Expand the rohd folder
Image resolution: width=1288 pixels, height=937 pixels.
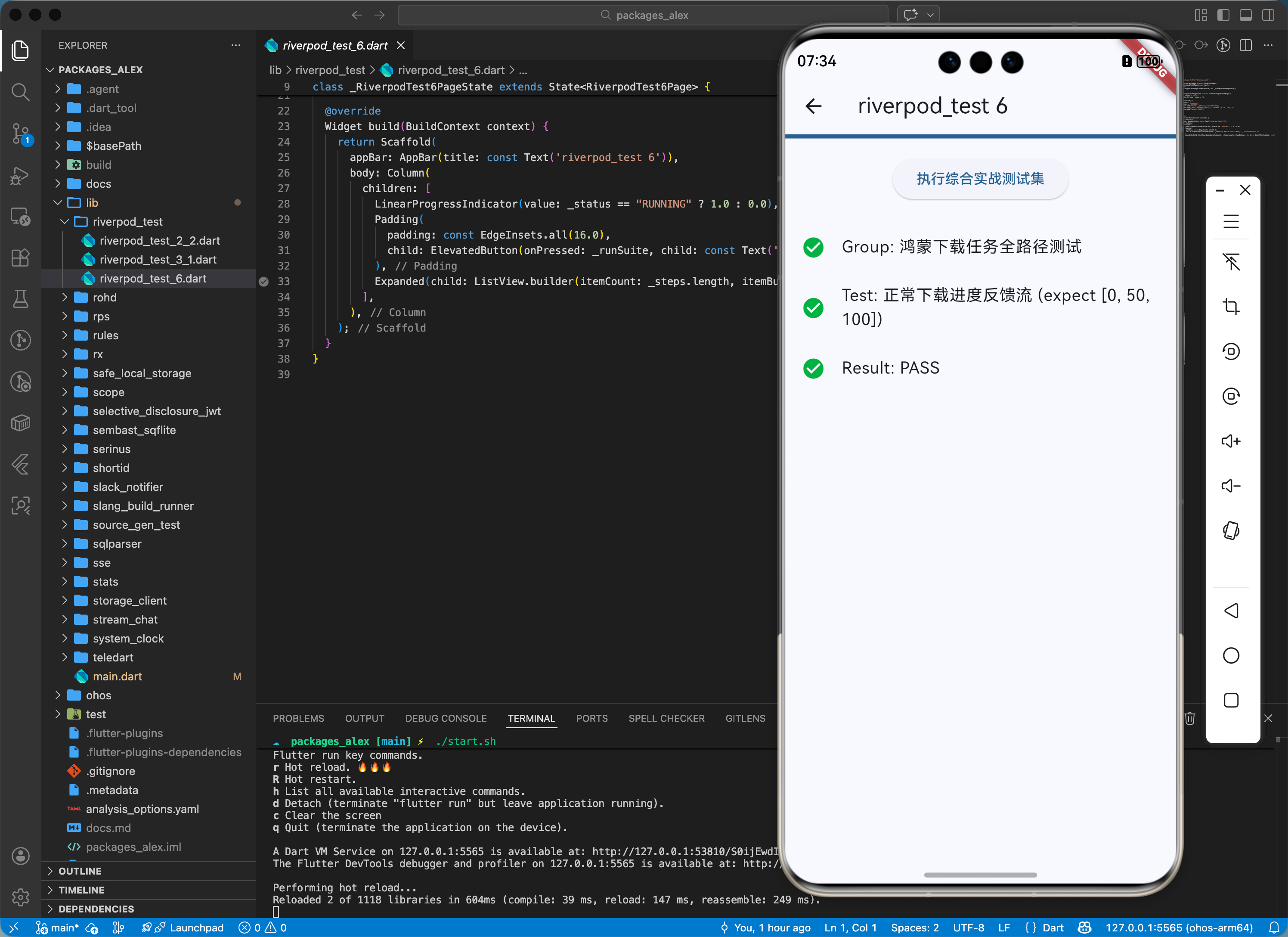105,297
